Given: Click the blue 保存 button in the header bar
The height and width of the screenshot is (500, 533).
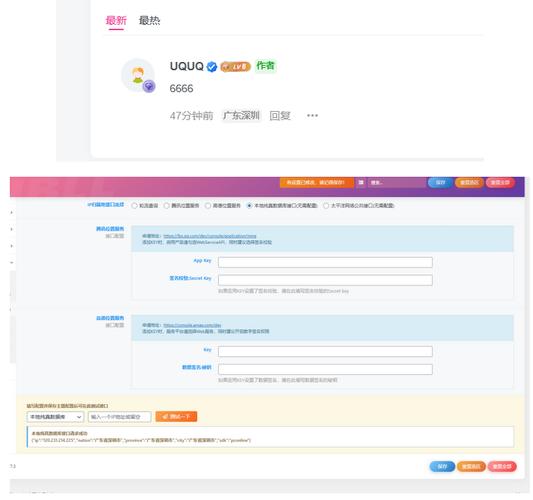Looking at the screenshot, I should 440,183.
